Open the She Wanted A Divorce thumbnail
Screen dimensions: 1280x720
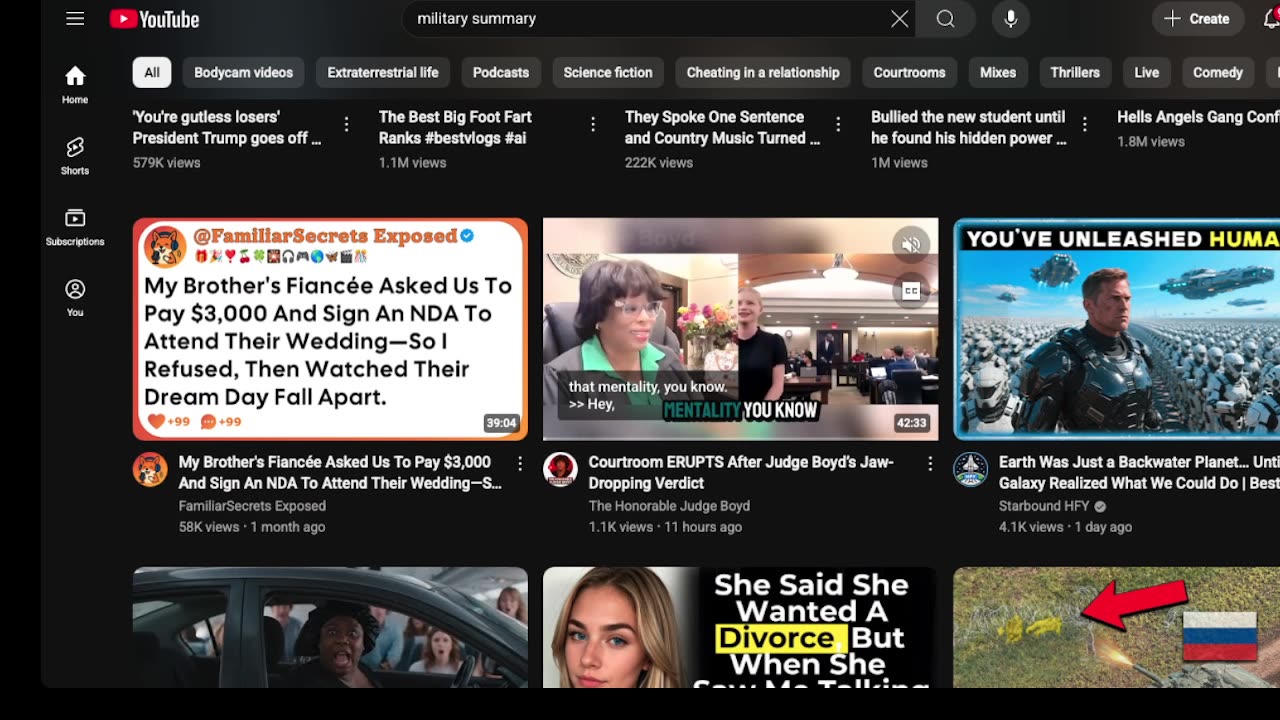[x=741, y=627]
